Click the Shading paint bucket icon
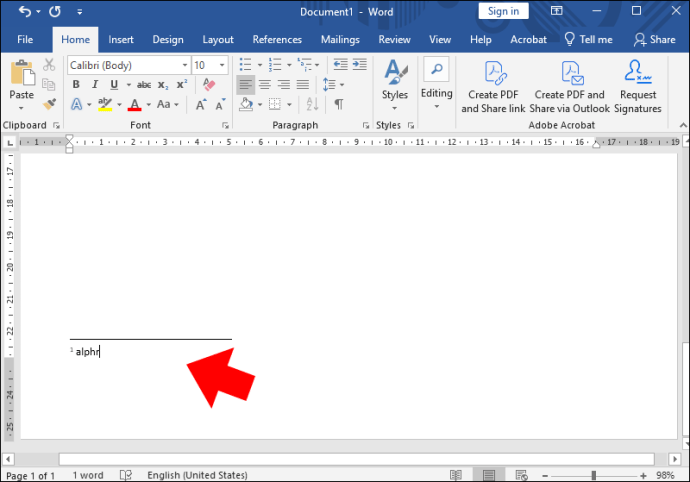690x482 pixels. coord(246,104)
